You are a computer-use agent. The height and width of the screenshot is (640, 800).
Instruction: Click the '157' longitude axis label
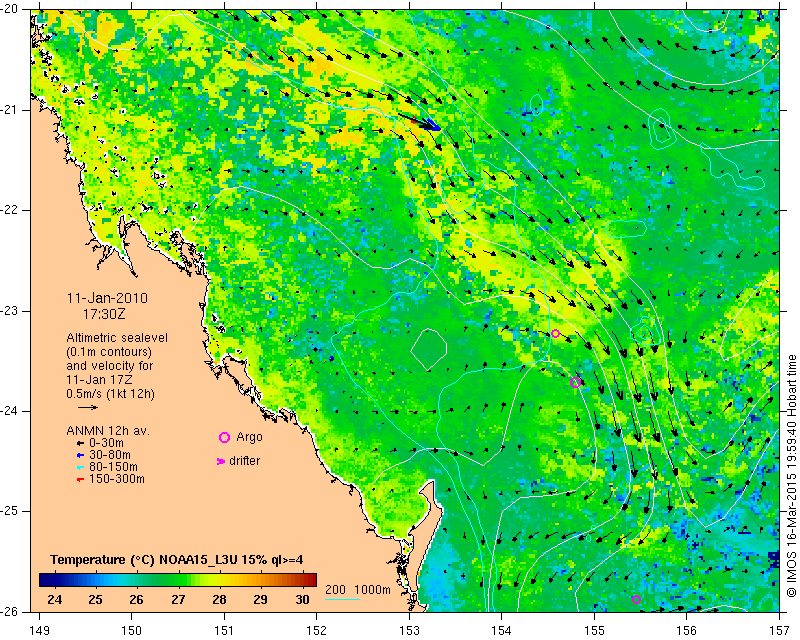pyautogui.click(x=780, y=631)
